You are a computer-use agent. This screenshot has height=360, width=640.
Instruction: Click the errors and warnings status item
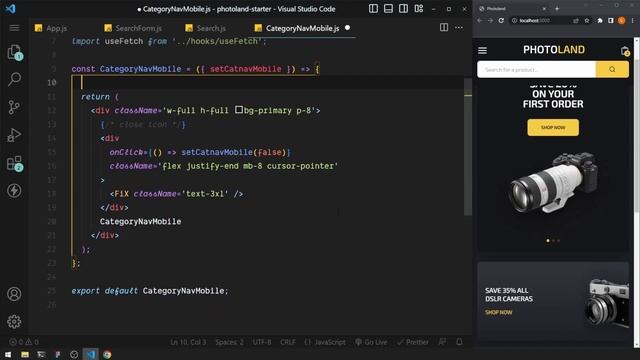pos(24,342)
